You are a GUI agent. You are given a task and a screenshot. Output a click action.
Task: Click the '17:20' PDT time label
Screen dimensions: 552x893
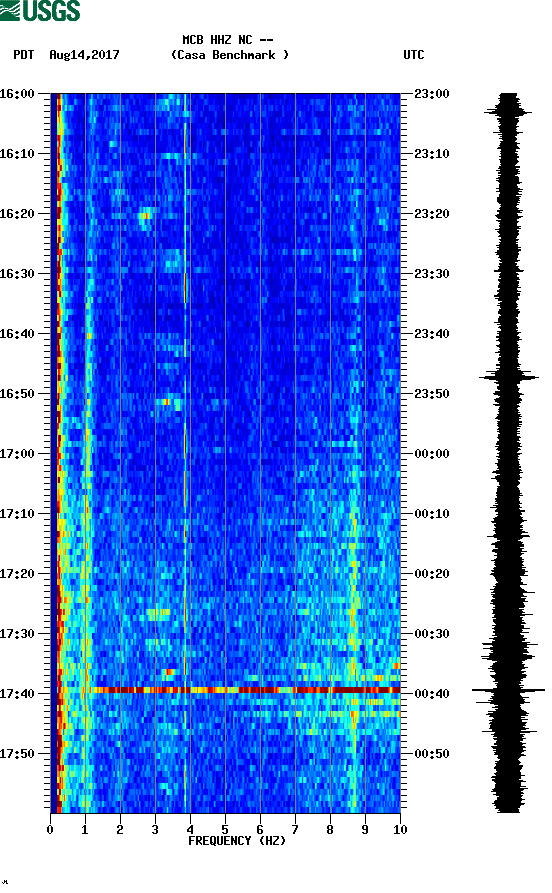click(x=17, y=574)
